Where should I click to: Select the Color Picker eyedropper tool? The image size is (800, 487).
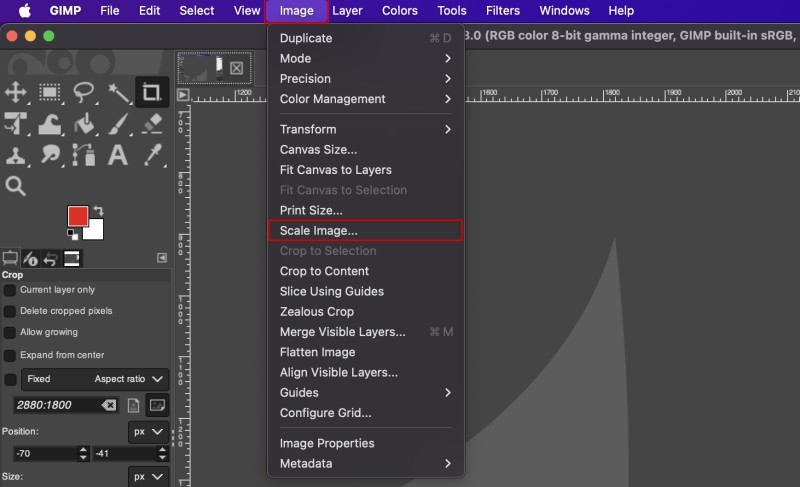click(152, 155)
